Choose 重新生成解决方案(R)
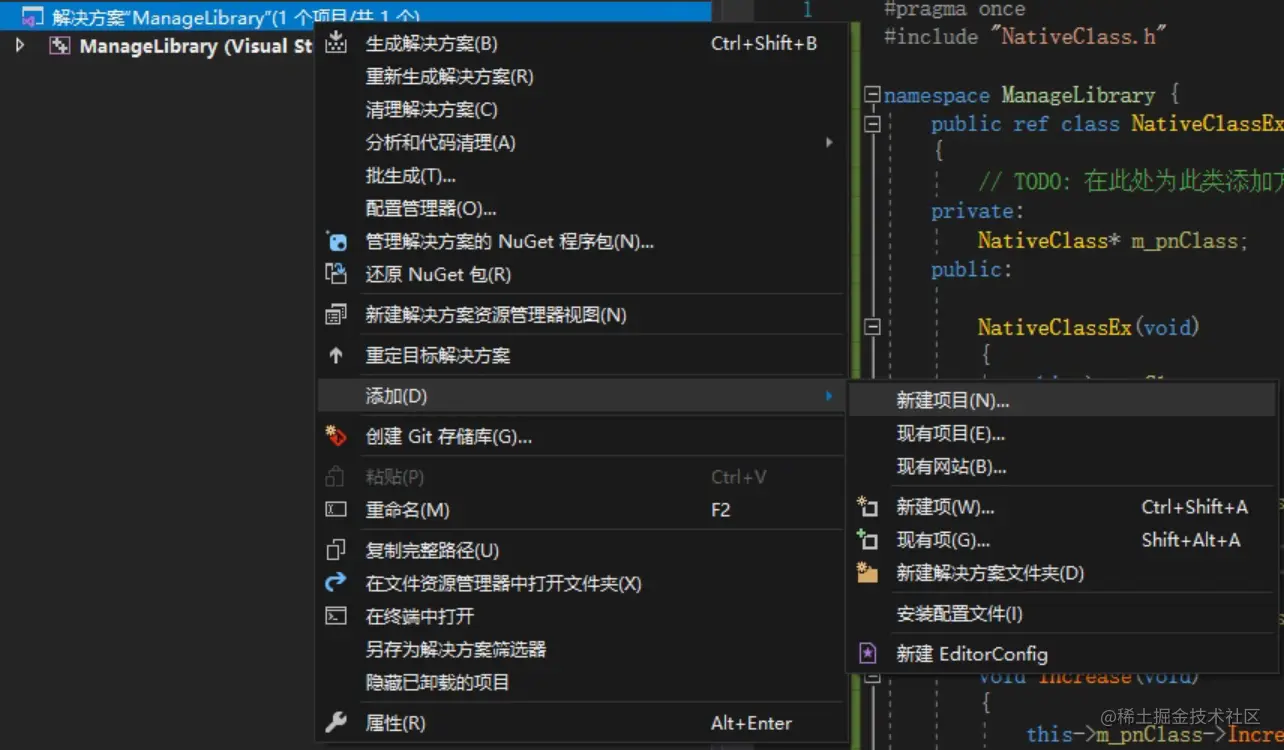This screenshot has height=750, width=1284. (x=580, y=76)
